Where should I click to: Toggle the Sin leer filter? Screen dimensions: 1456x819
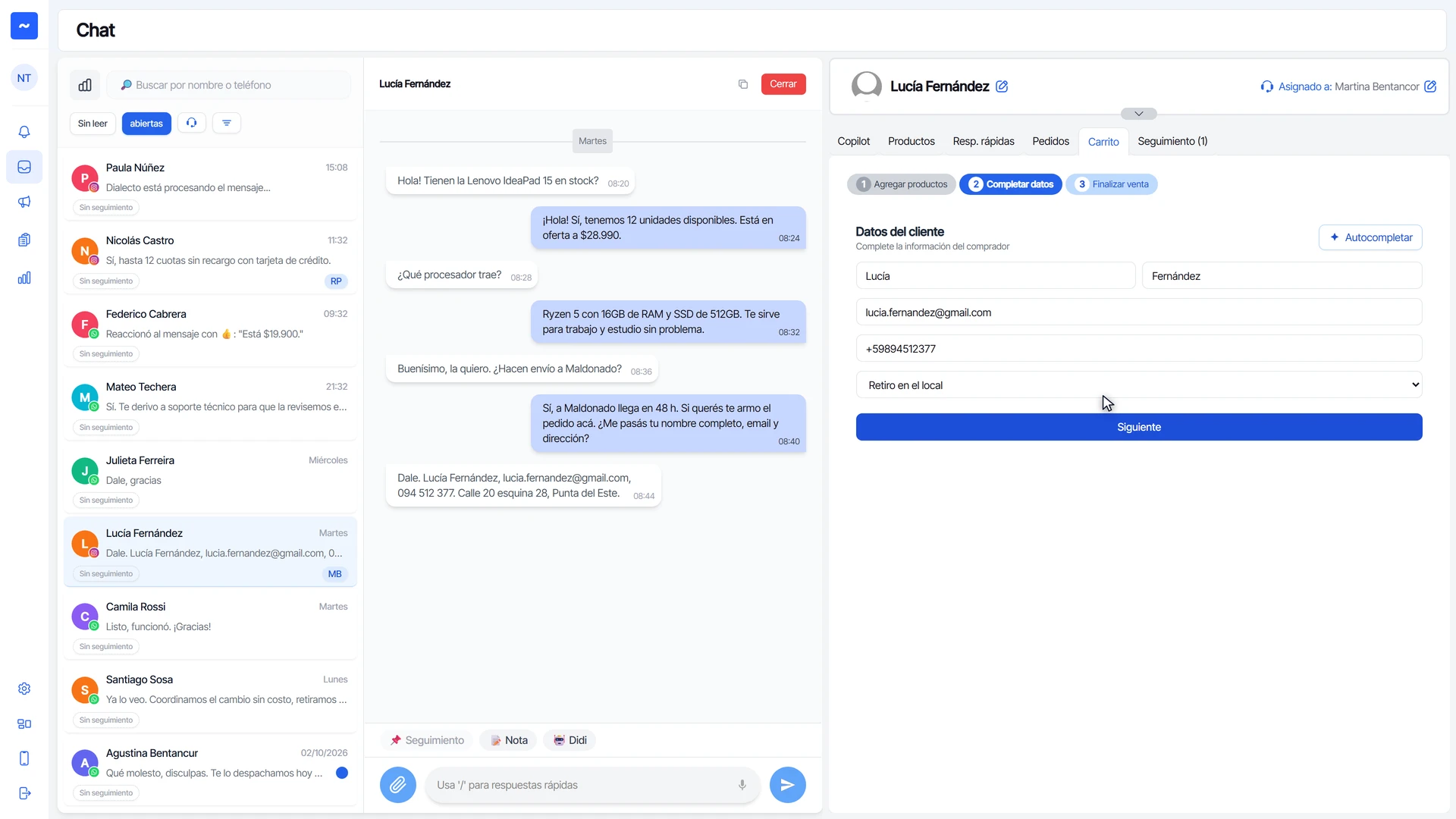[x=93, y=124]
